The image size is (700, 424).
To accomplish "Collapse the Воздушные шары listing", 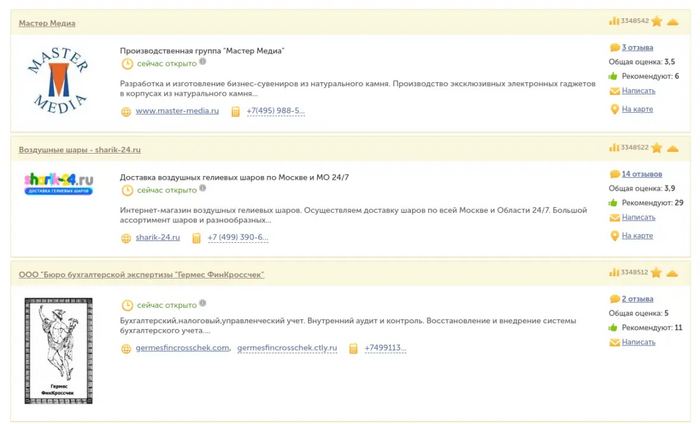I will click(674, 148).
